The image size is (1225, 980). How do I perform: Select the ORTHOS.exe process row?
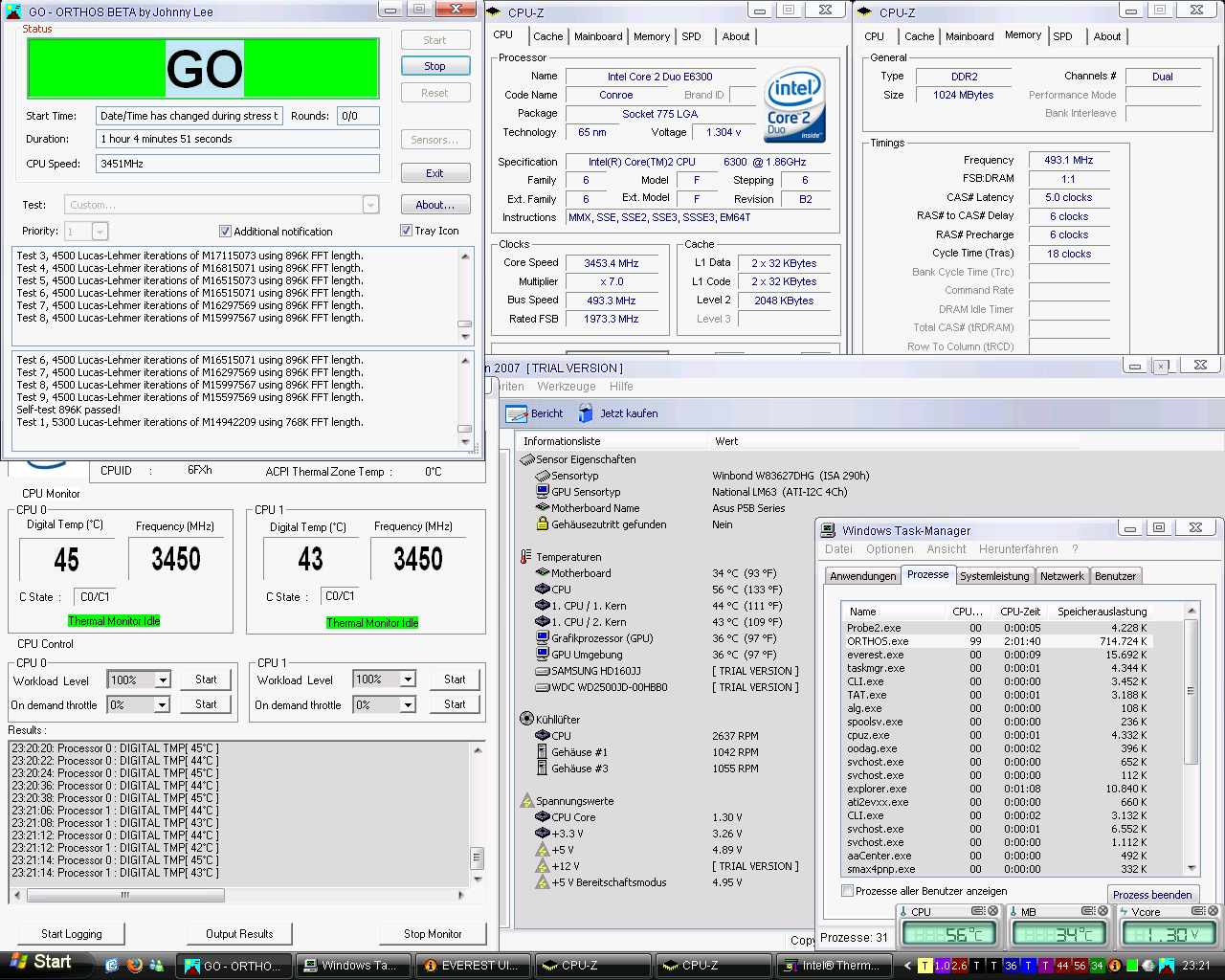pos(996,641)
